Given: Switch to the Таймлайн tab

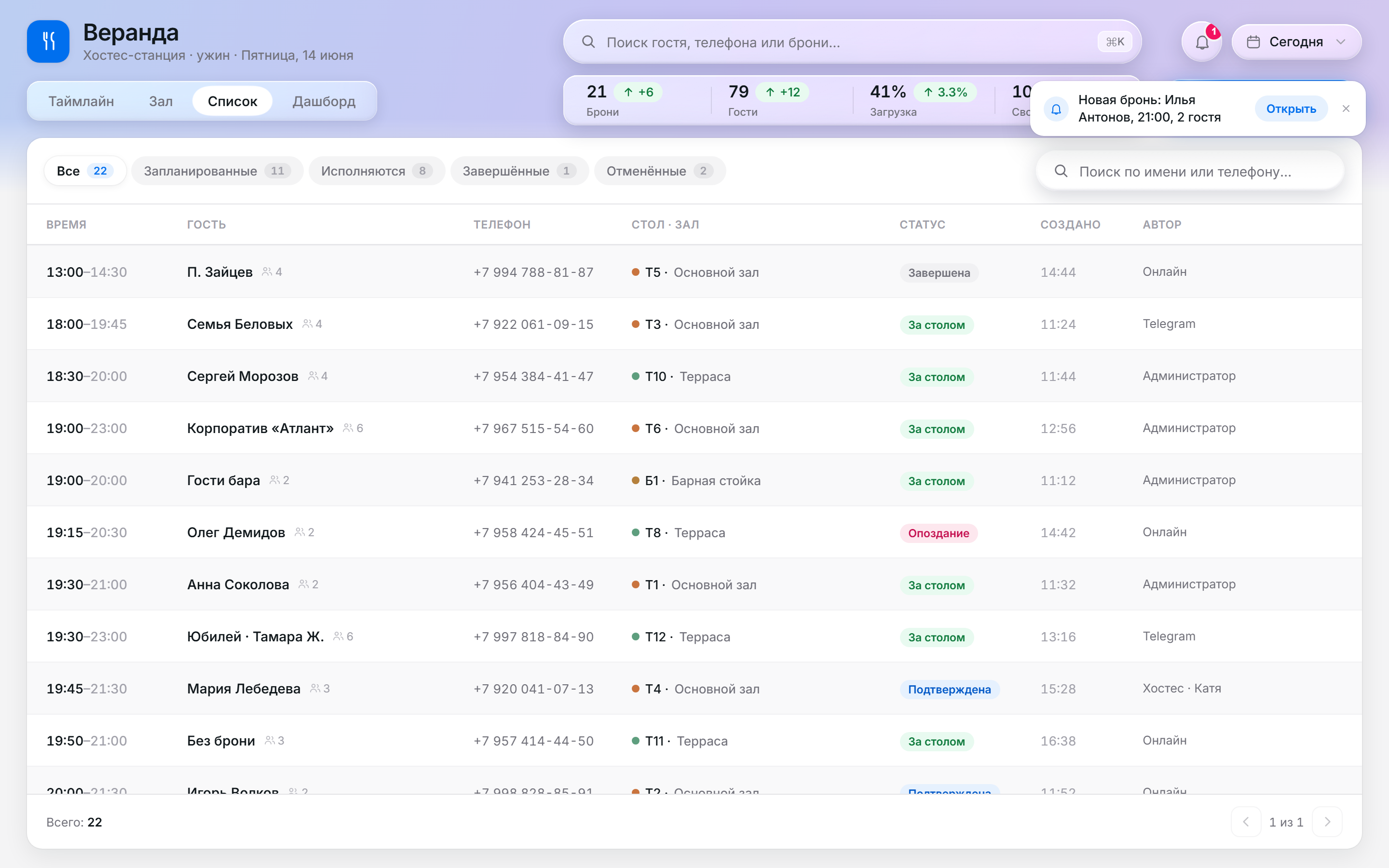Looking at the screenshot, I should coord(81,101).
